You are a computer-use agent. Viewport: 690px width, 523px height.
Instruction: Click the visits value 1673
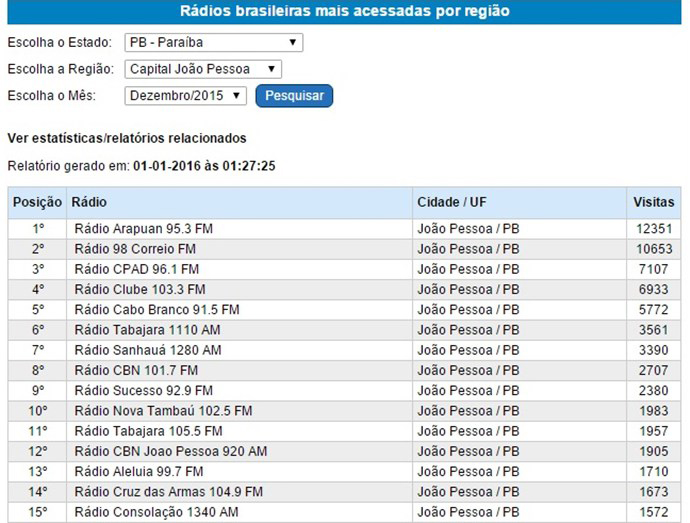[x=653, y=492]
